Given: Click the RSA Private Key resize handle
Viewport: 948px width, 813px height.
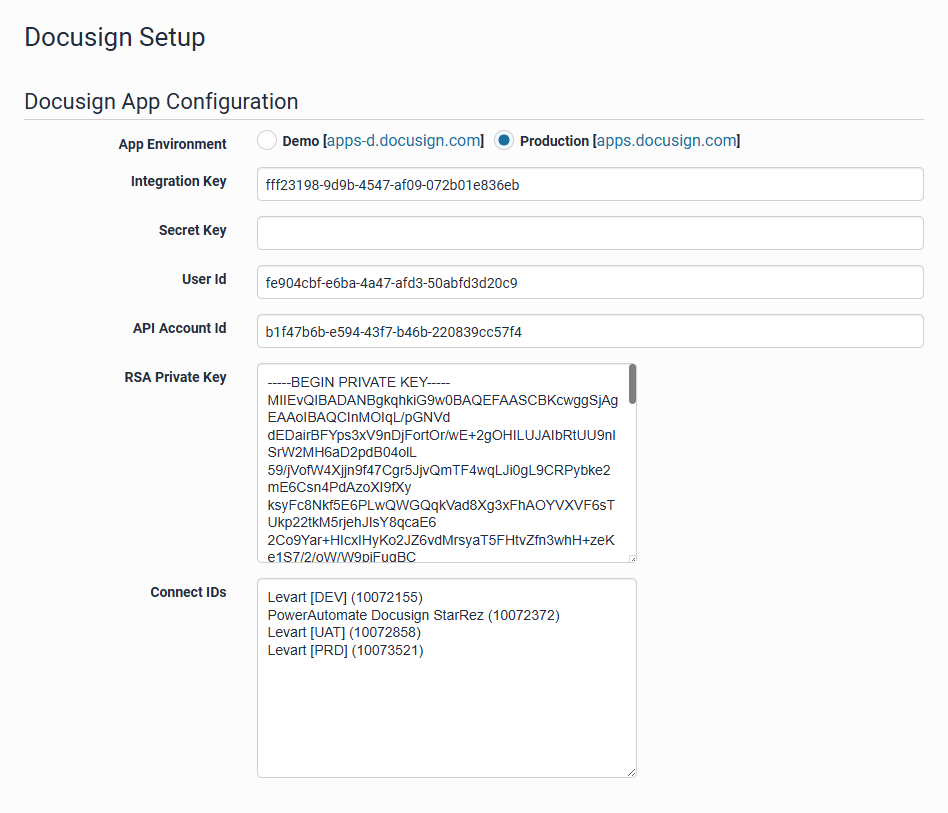Looking at the screenshot, I should click(x=631, y=558).
